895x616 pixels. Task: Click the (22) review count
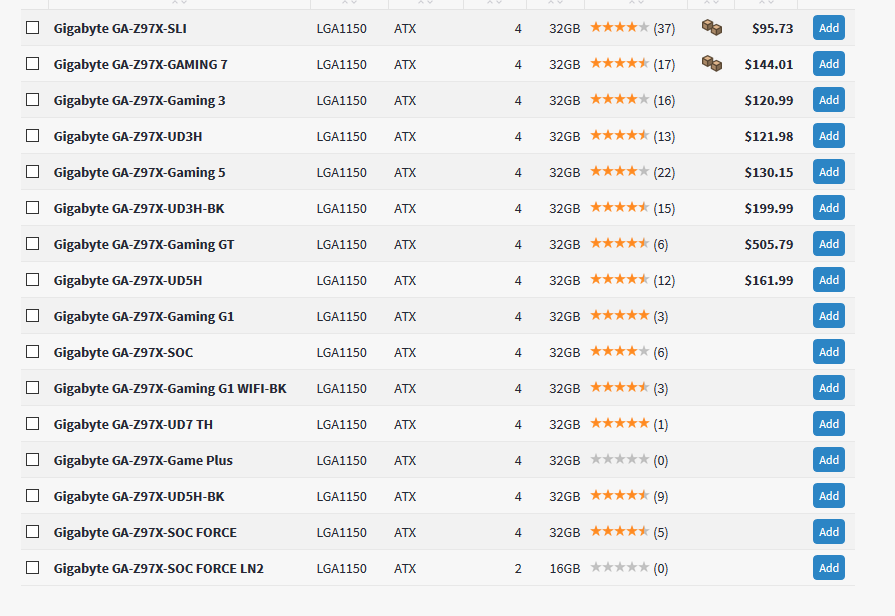[x=664, y=172]
